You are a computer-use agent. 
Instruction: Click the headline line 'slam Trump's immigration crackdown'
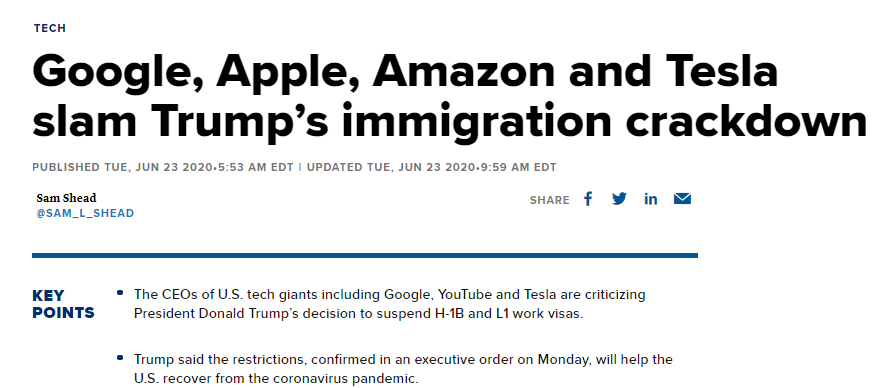point(449,121)
